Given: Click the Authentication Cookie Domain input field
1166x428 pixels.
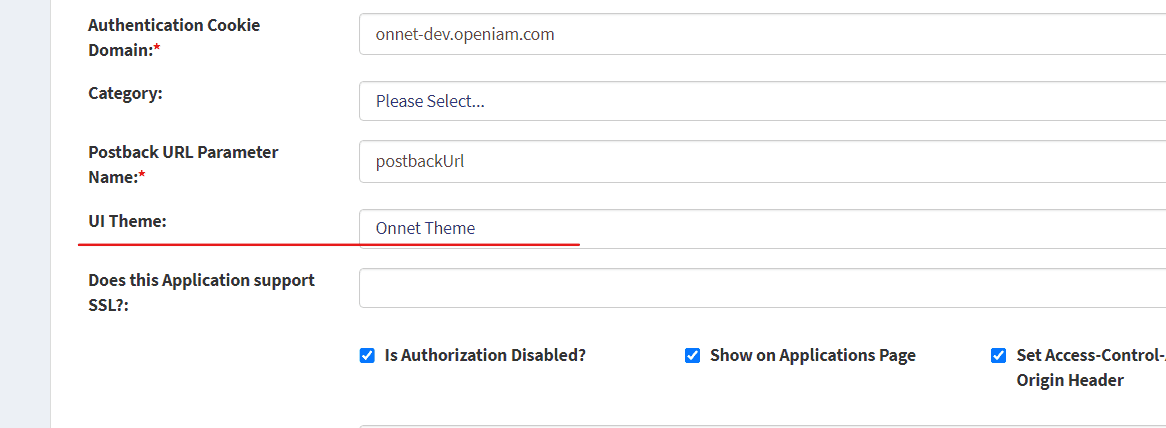Looking at the screenshot, I should pos(760,34).
